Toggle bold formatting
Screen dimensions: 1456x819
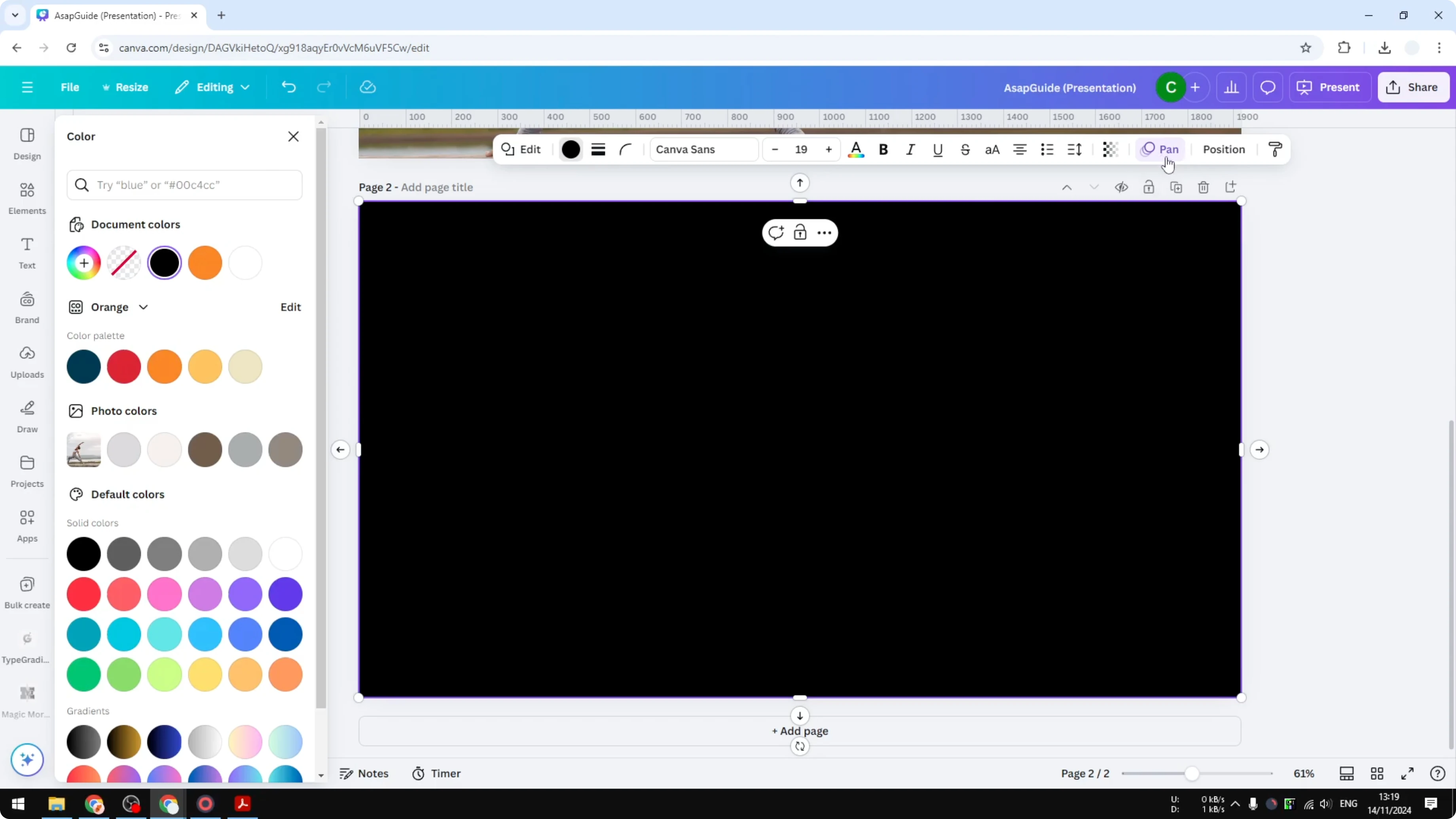click(883, 149)
